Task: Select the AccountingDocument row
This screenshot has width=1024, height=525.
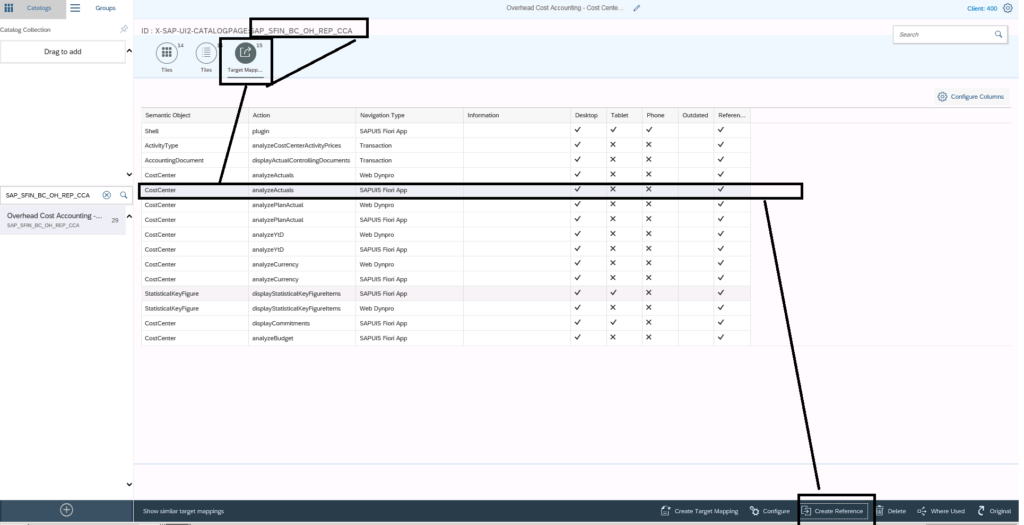Action: coord(445,160)
